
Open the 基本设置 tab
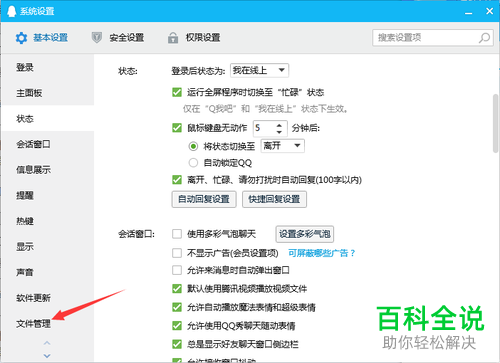point(42,38)
